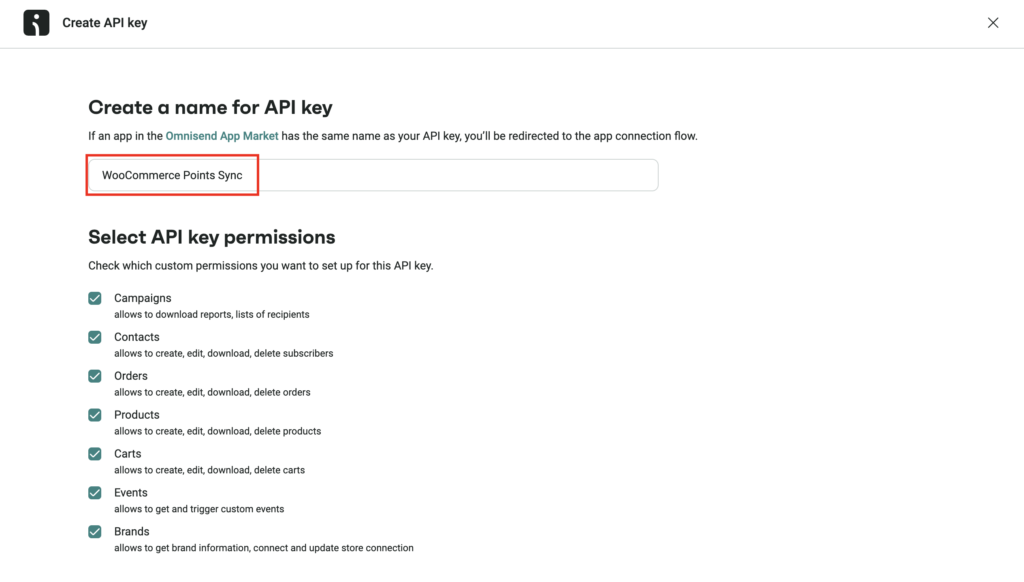Disable the Orders permission checkbox
1024x582 pixels.
click(95, 376)
